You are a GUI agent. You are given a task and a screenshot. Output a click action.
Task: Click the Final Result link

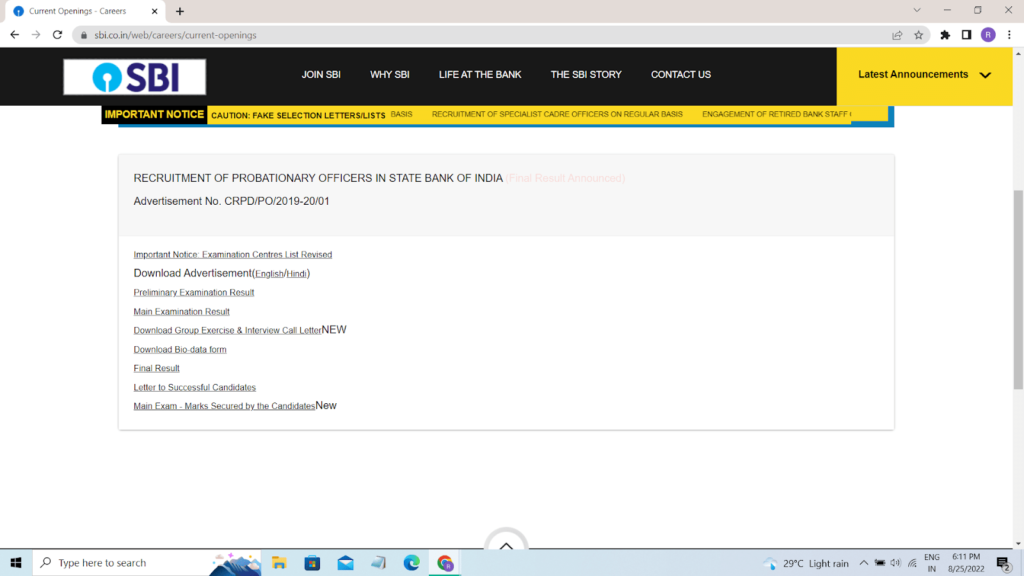pos(157,369)
